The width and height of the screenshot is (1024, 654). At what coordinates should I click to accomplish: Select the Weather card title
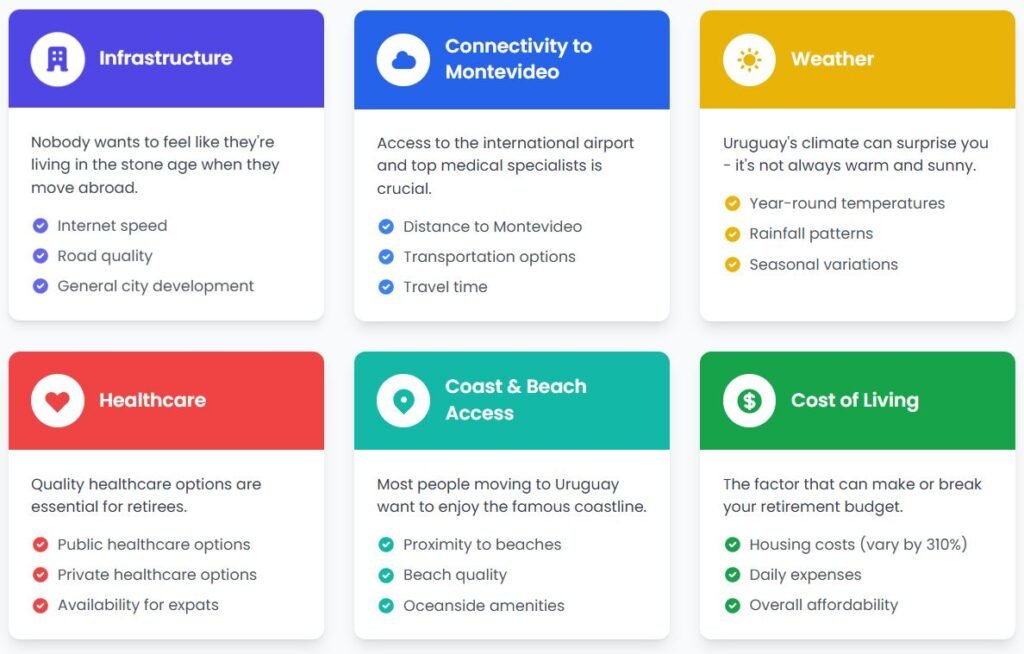pos(833,59)
